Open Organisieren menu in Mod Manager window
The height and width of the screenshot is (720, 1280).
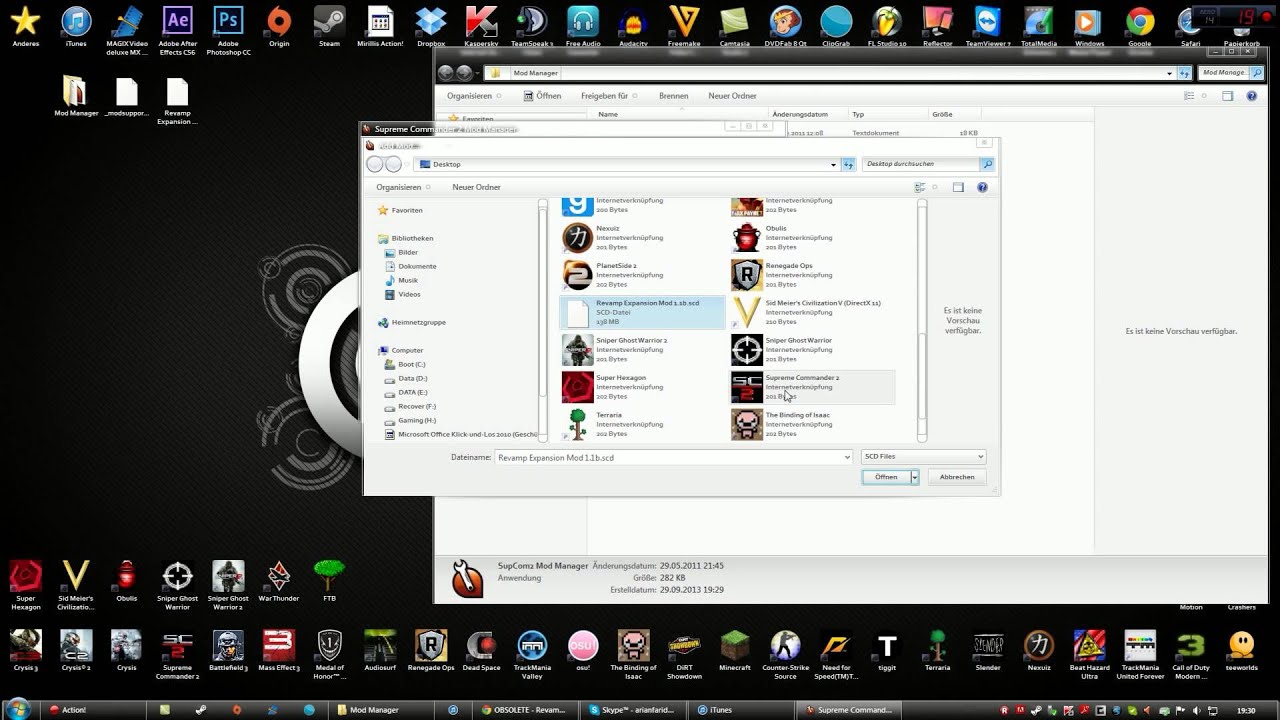pyautogui.click(x=473, y=96)
